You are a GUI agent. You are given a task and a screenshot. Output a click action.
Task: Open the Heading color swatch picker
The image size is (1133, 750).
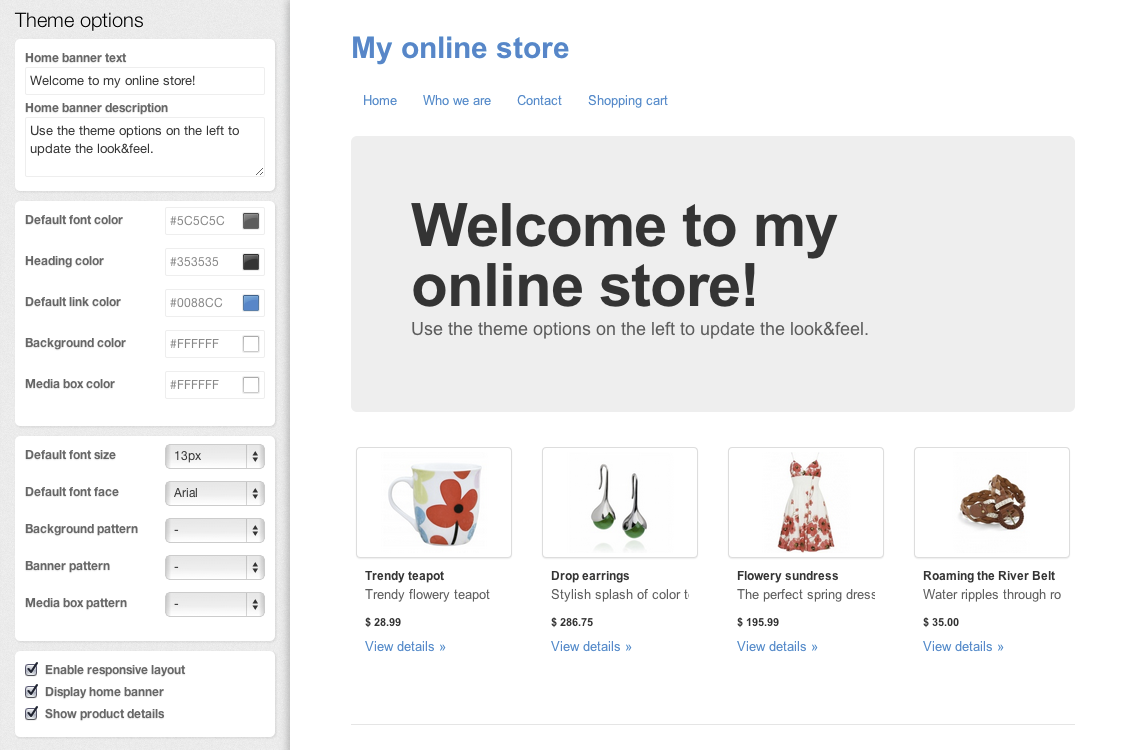coord(251,262)
